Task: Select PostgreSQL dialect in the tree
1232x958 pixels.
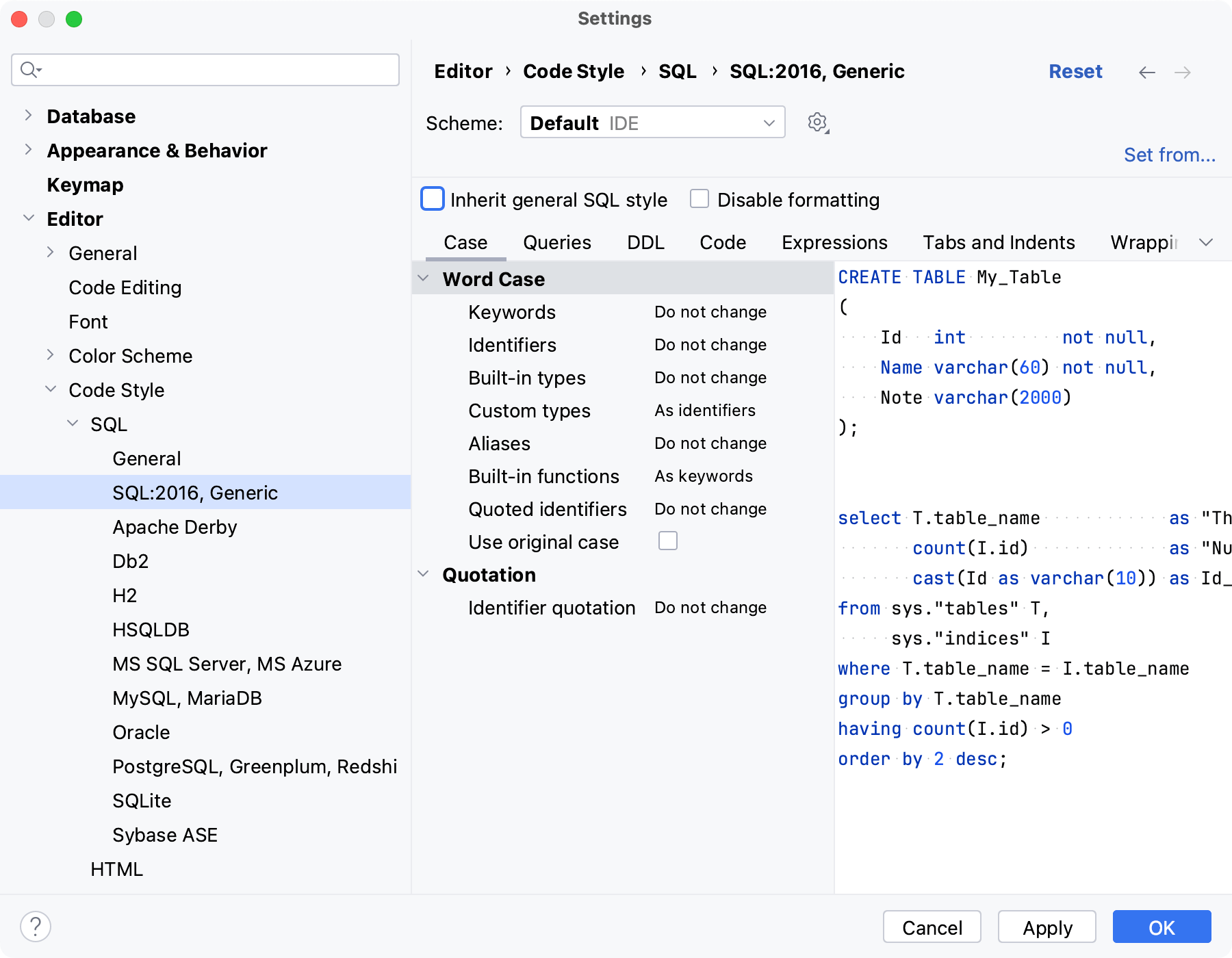Action: [x=255, y=766]
